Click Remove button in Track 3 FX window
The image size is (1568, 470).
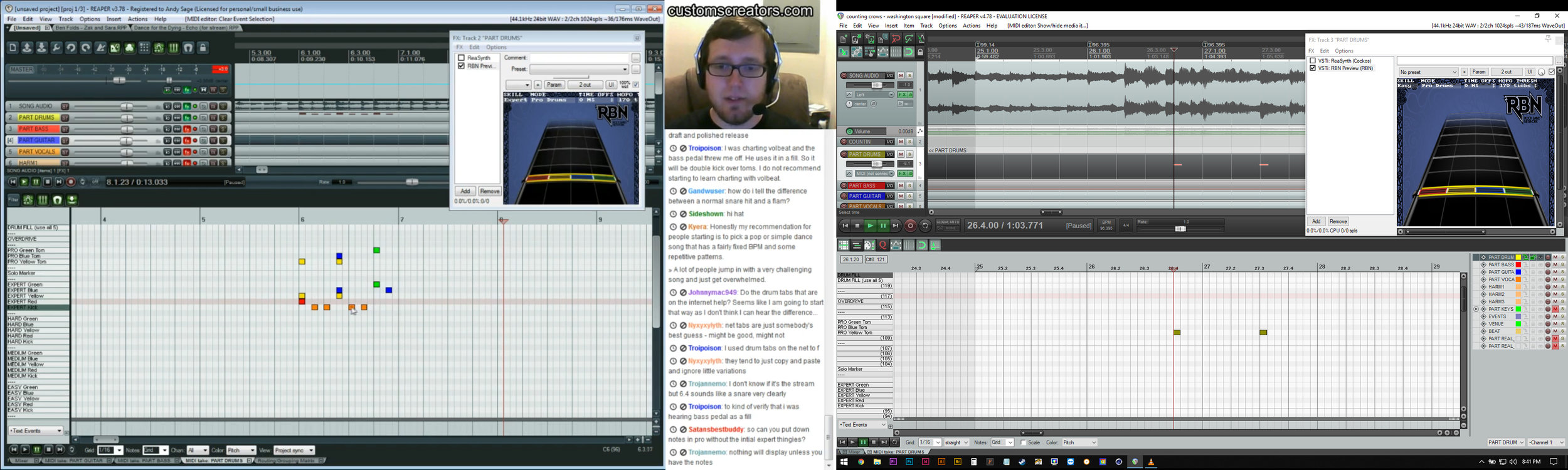1338,221
